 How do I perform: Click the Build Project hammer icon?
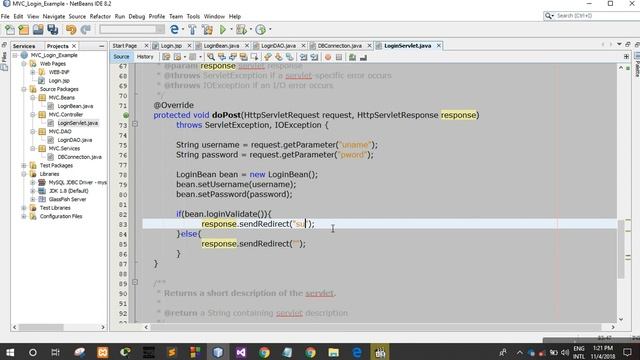192,30
